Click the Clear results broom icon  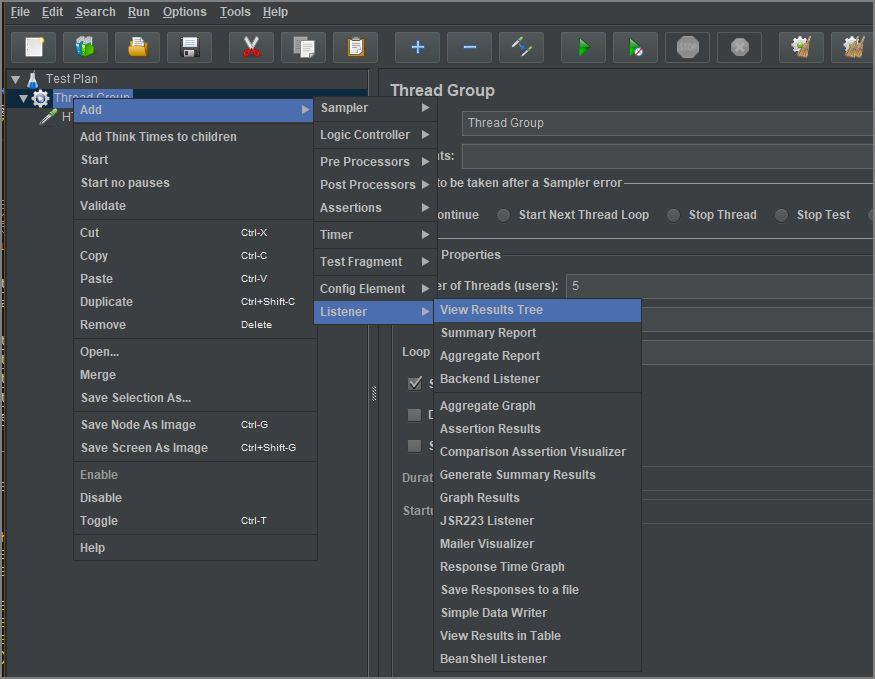[800, 47]
